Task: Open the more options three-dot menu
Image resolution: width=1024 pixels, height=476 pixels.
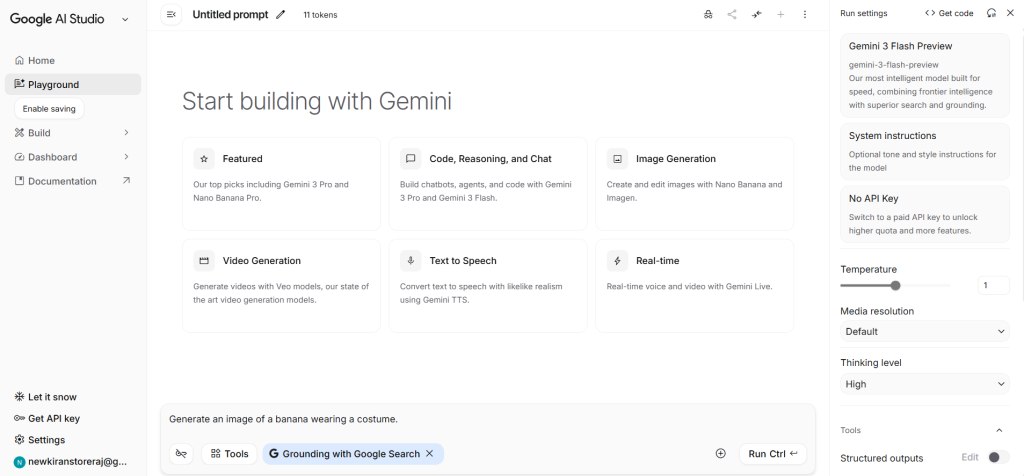Action: [x=805, y=15]
